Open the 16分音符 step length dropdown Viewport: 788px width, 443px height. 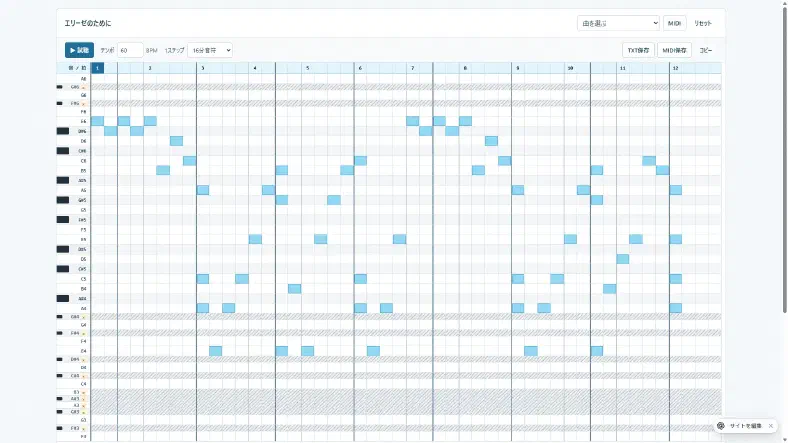pos(210,50)
